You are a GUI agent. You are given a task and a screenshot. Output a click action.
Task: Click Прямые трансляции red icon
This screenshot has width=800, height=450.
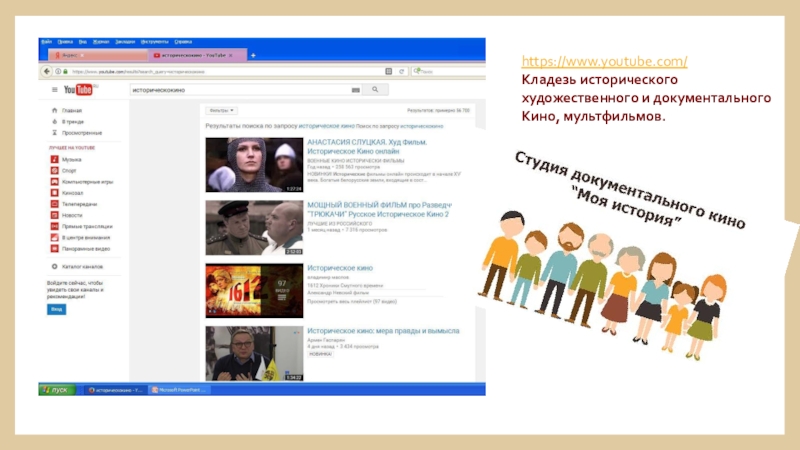55,227
